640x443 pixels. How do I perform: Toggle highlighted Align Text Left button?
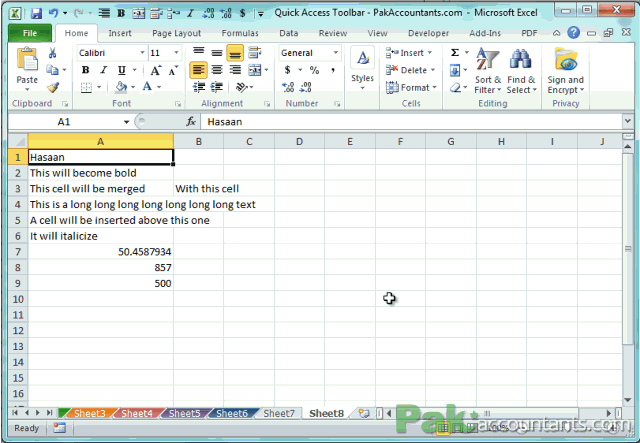coord(198,70)
